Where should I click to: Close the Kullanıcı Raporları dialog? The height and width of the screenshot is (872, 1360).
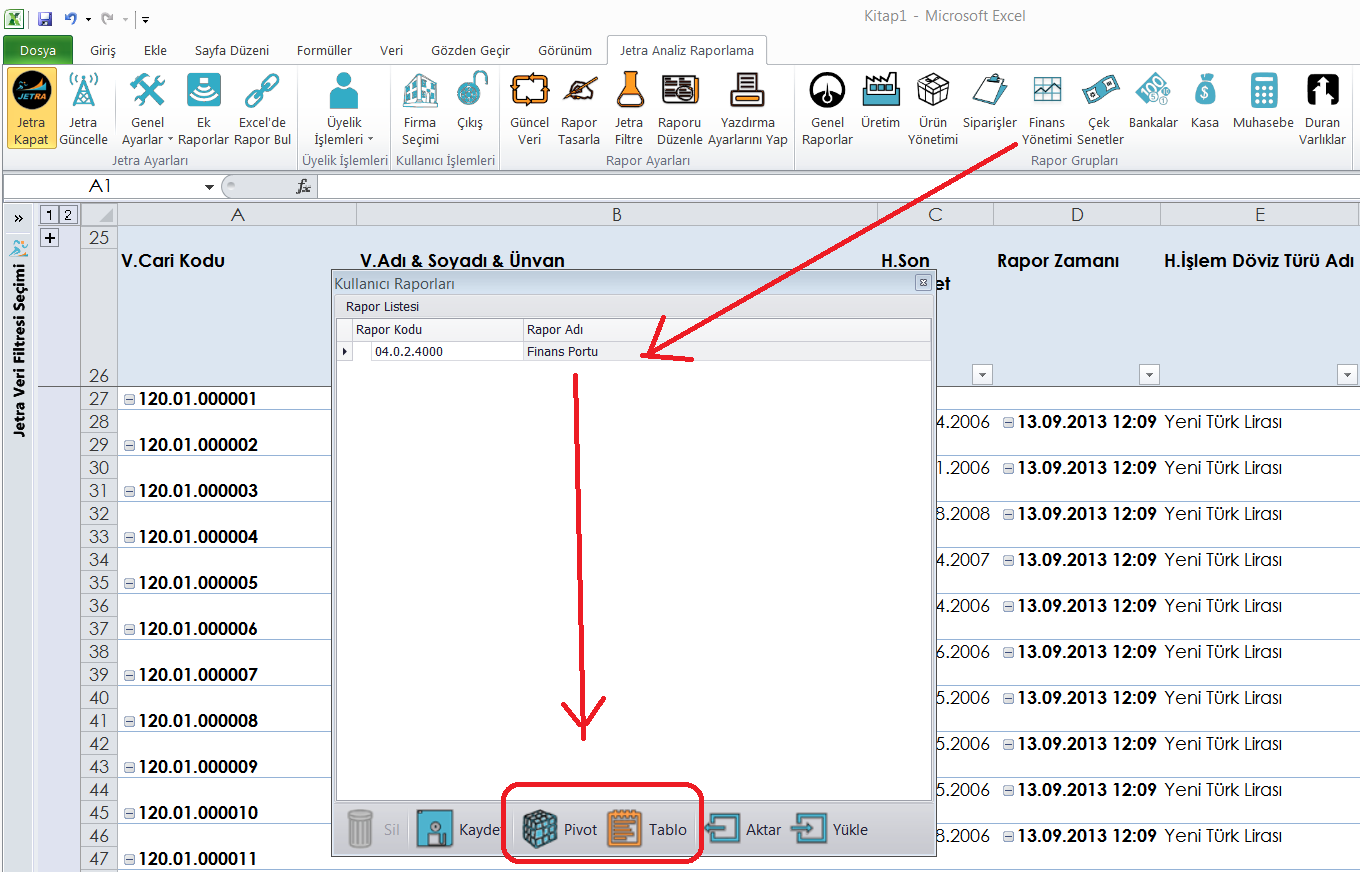click(923, 284)
